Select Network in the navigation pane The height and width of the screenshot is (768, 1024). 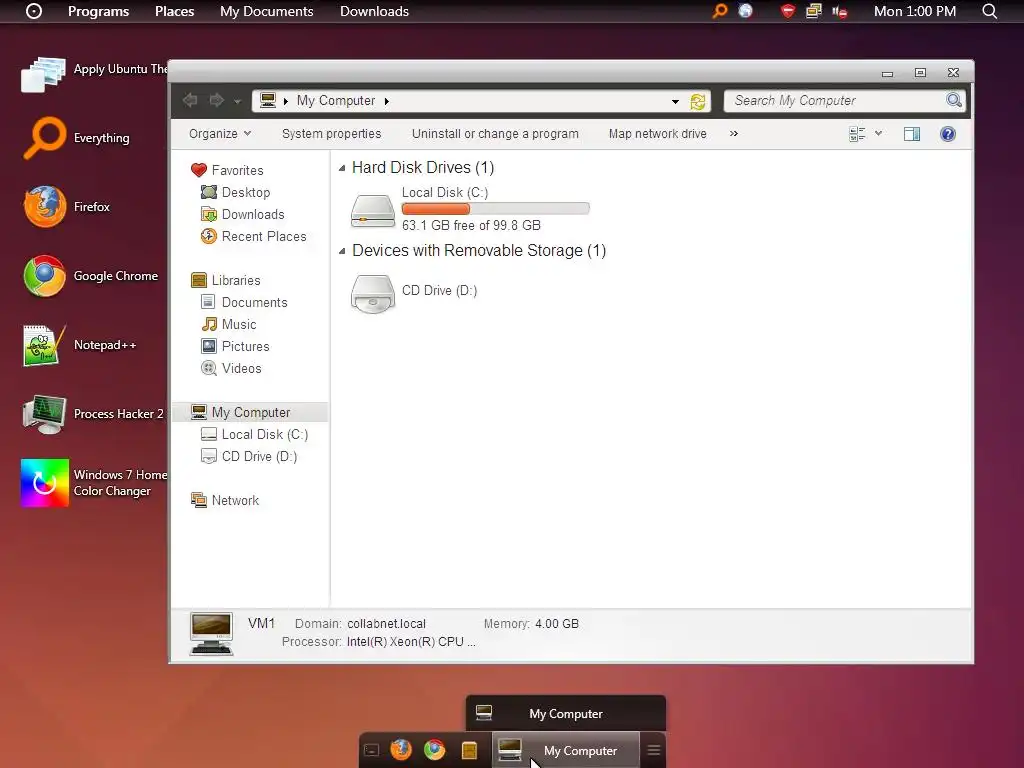tap(235, 500)
